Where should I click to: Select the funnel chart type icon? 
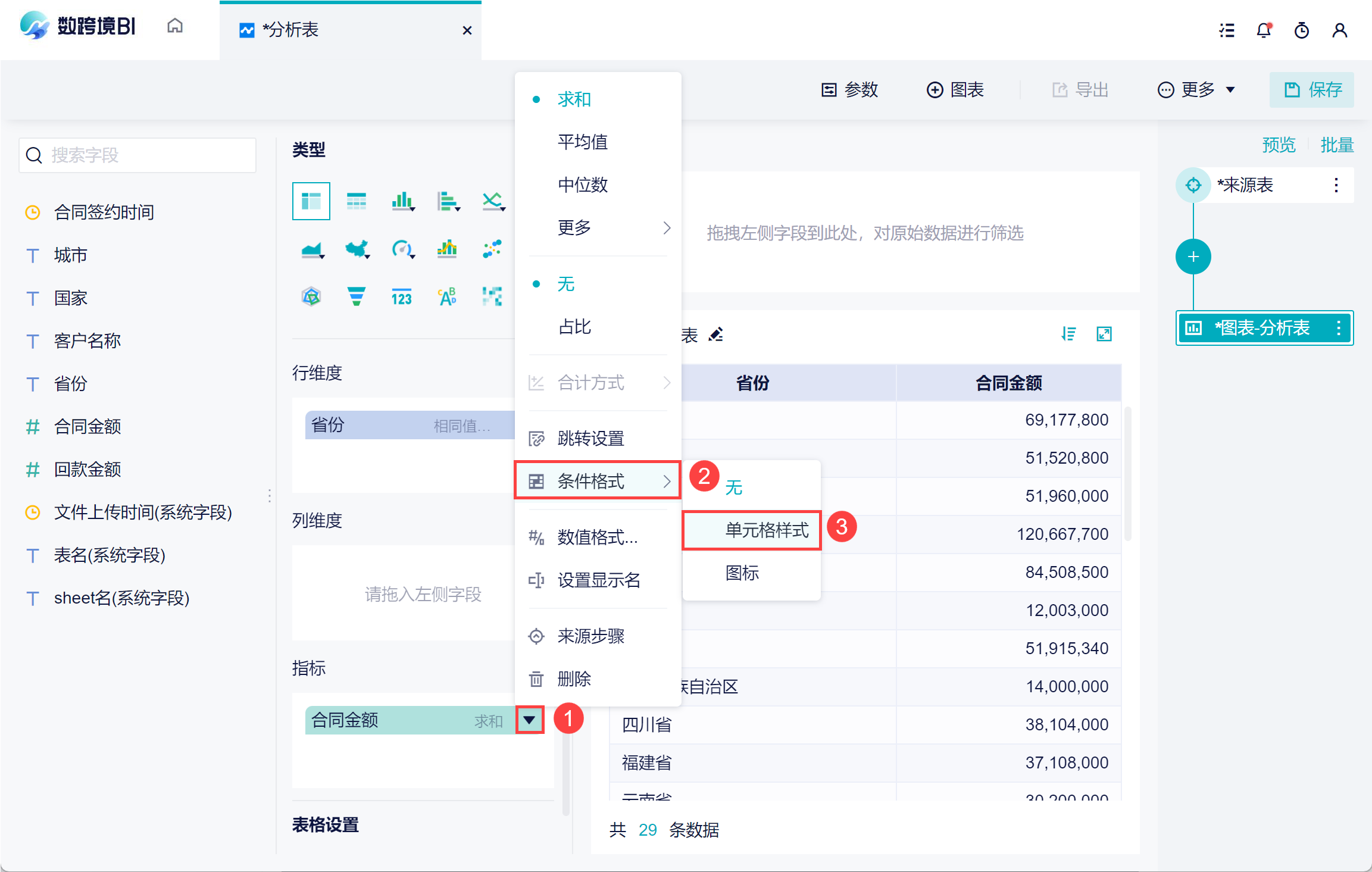coord(356,296)
